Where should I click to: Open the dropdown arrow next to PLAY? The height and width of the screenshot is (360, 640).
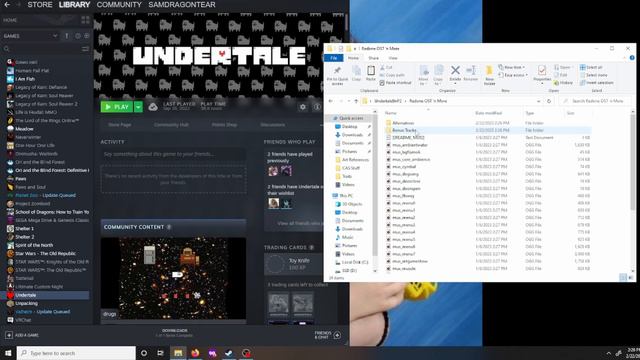138,107
